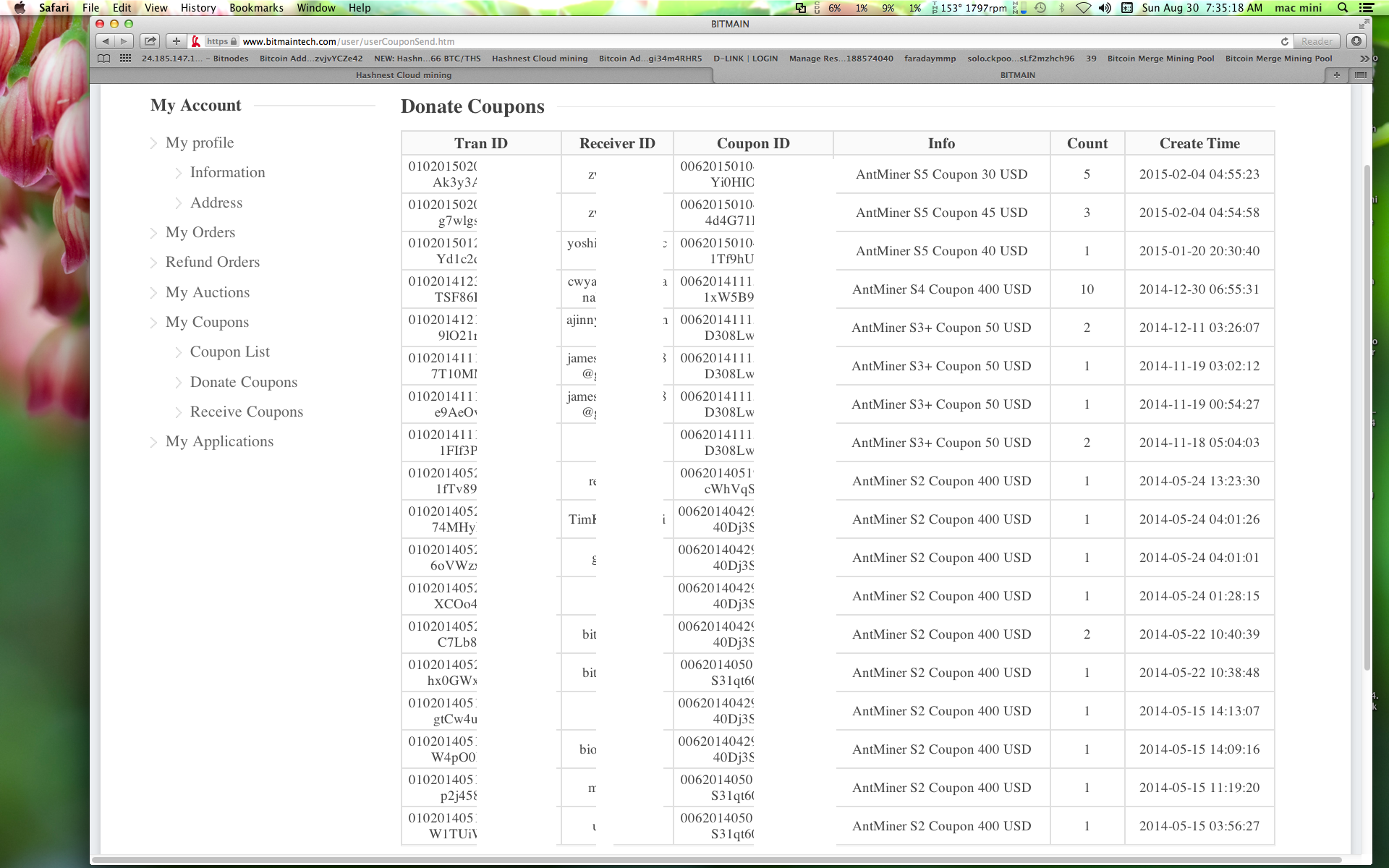Click the Reader button
This screenshot has height=868, width=1389.
[1317, 41]
